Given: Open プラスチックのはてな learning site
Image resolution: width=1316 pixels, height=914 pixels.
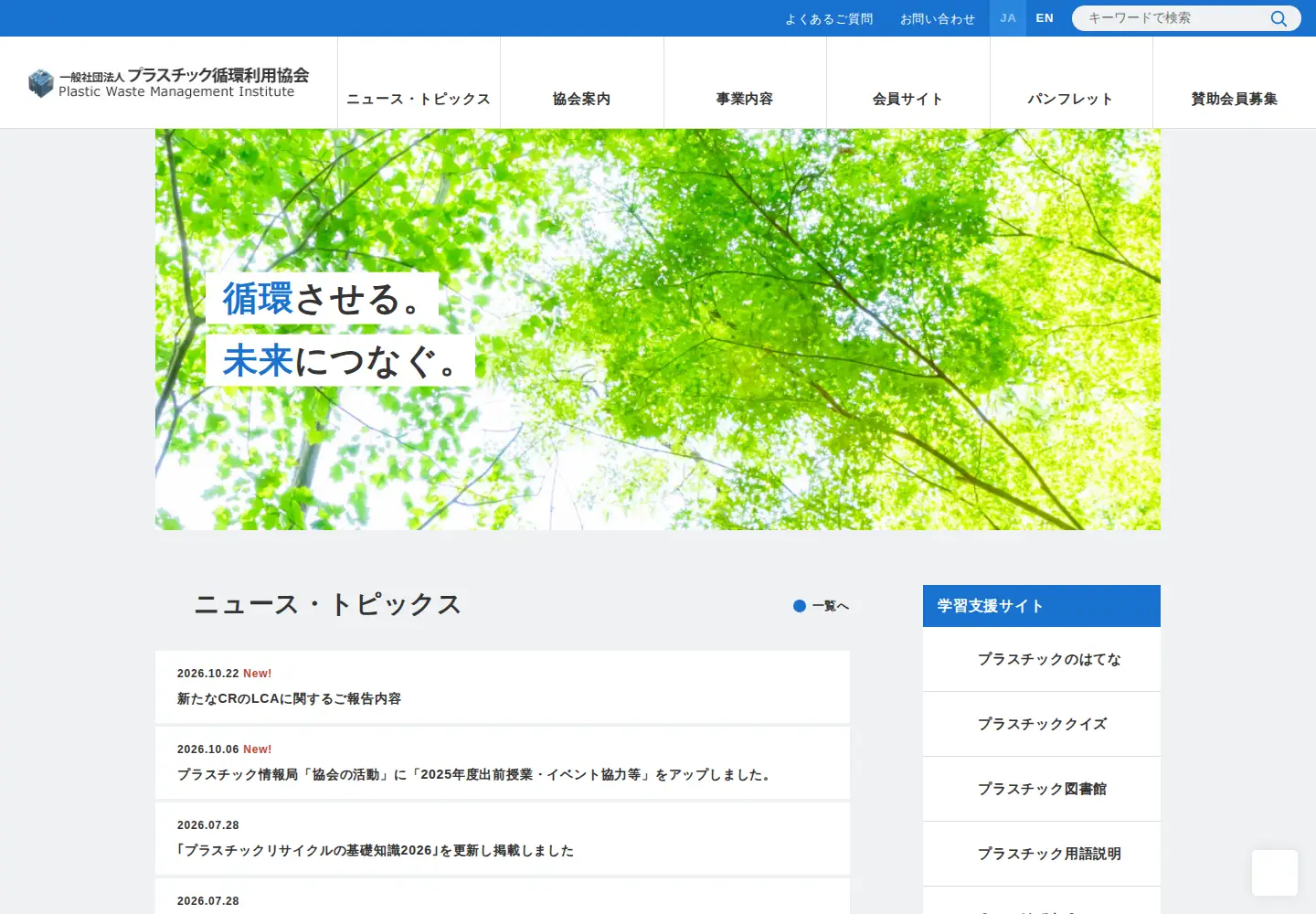Looking at the screenshot, I should [x=1042, y=659].
